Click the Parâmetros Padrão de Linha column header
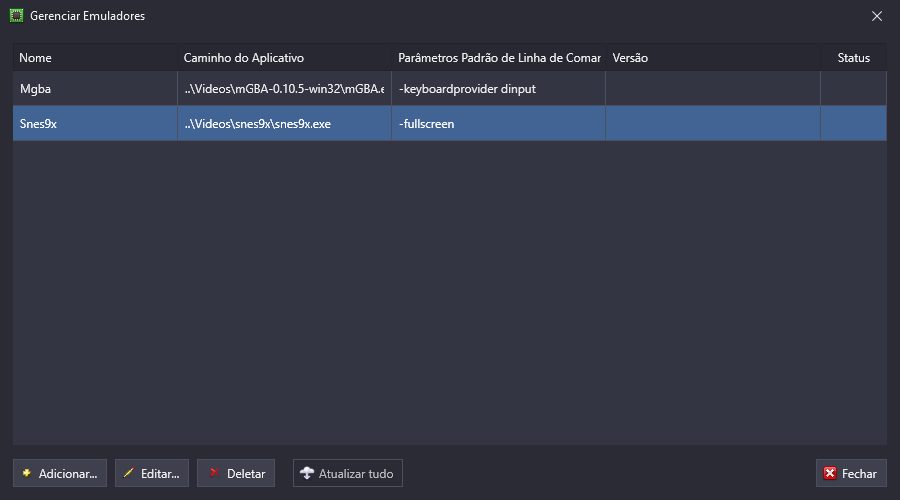900x500 pixels. (x=498, y=58)
